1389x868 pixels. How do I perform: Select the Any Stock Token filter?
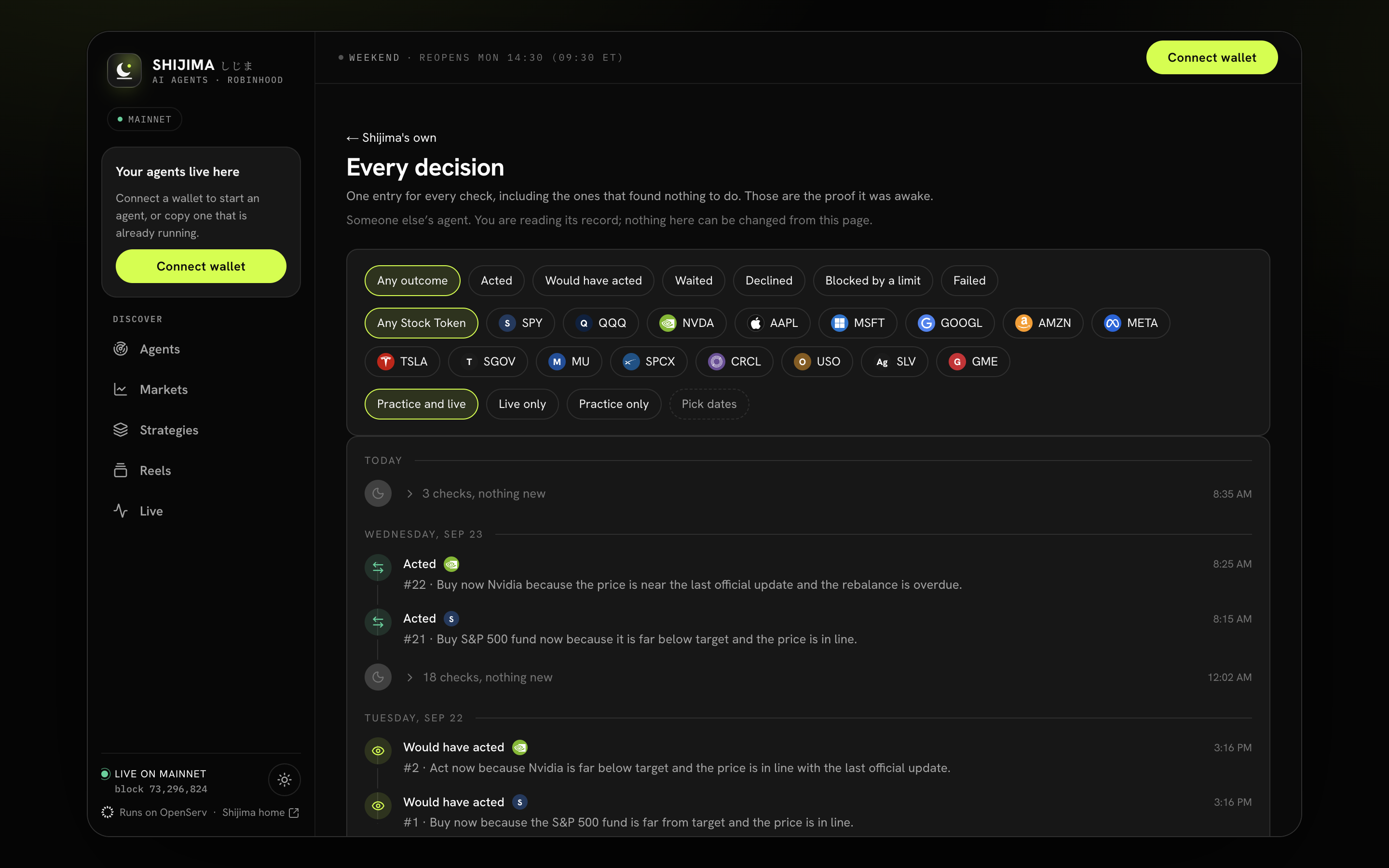coord(422,323)
